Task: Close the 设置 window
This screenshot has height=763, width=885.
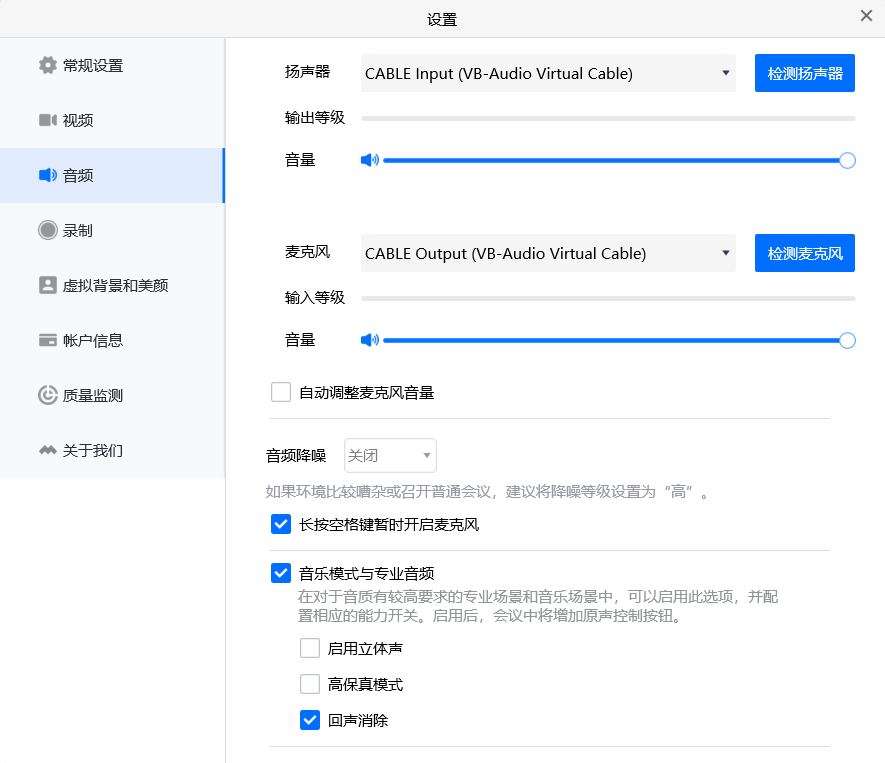Action: [x=866, y=15]
